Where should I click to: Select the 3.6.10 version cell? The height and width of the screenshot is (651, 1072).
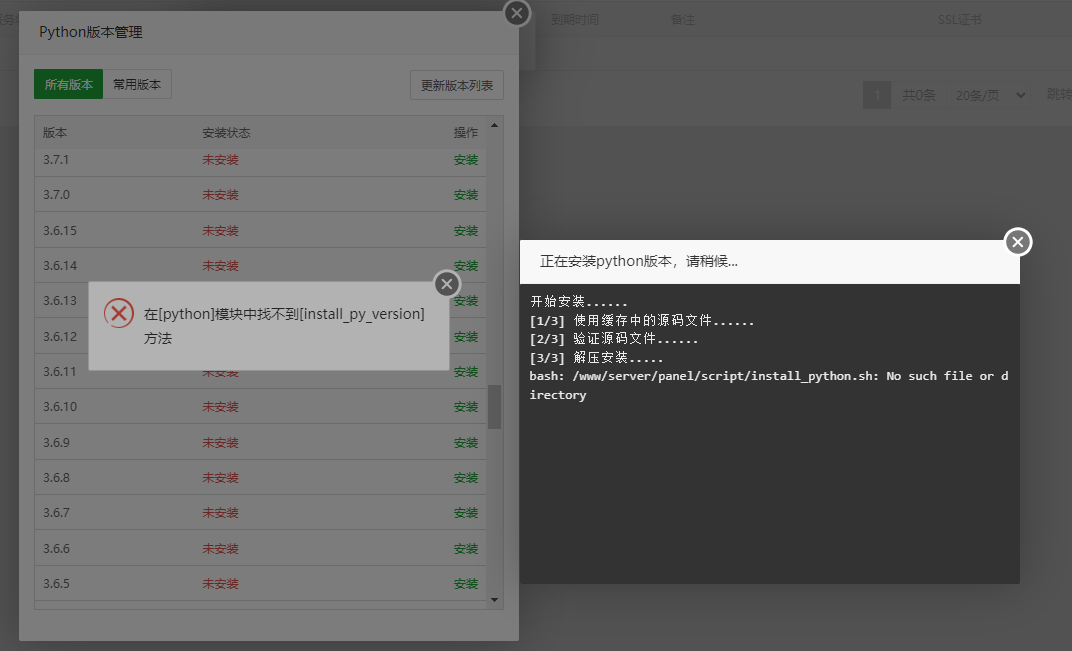pos(60,407)
